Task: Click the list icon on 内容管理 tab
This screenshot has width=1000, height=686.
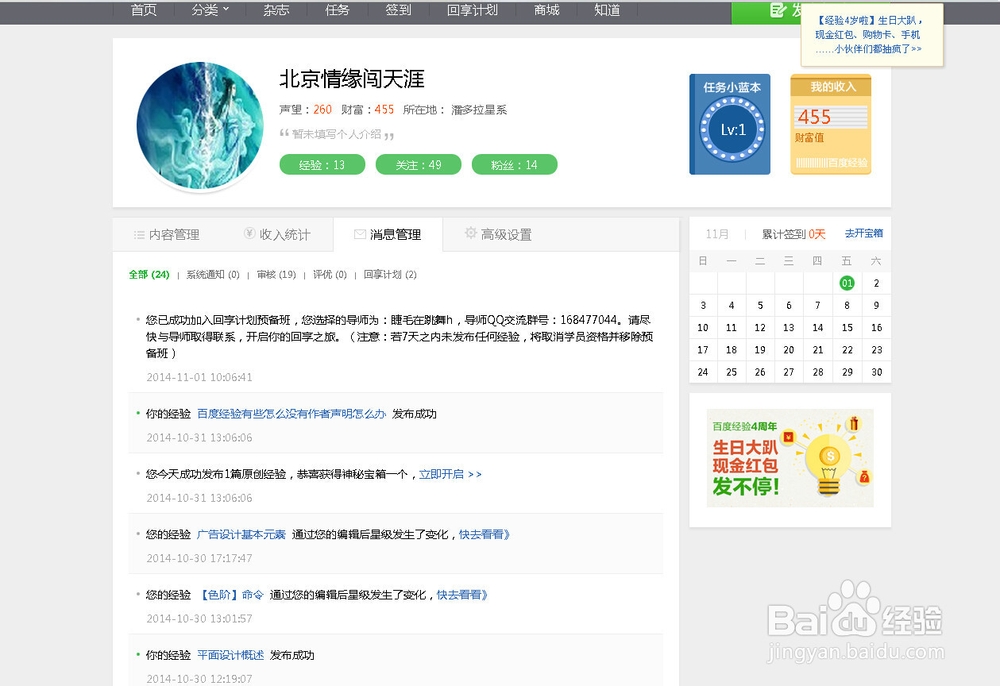Action: coord(137,234)
